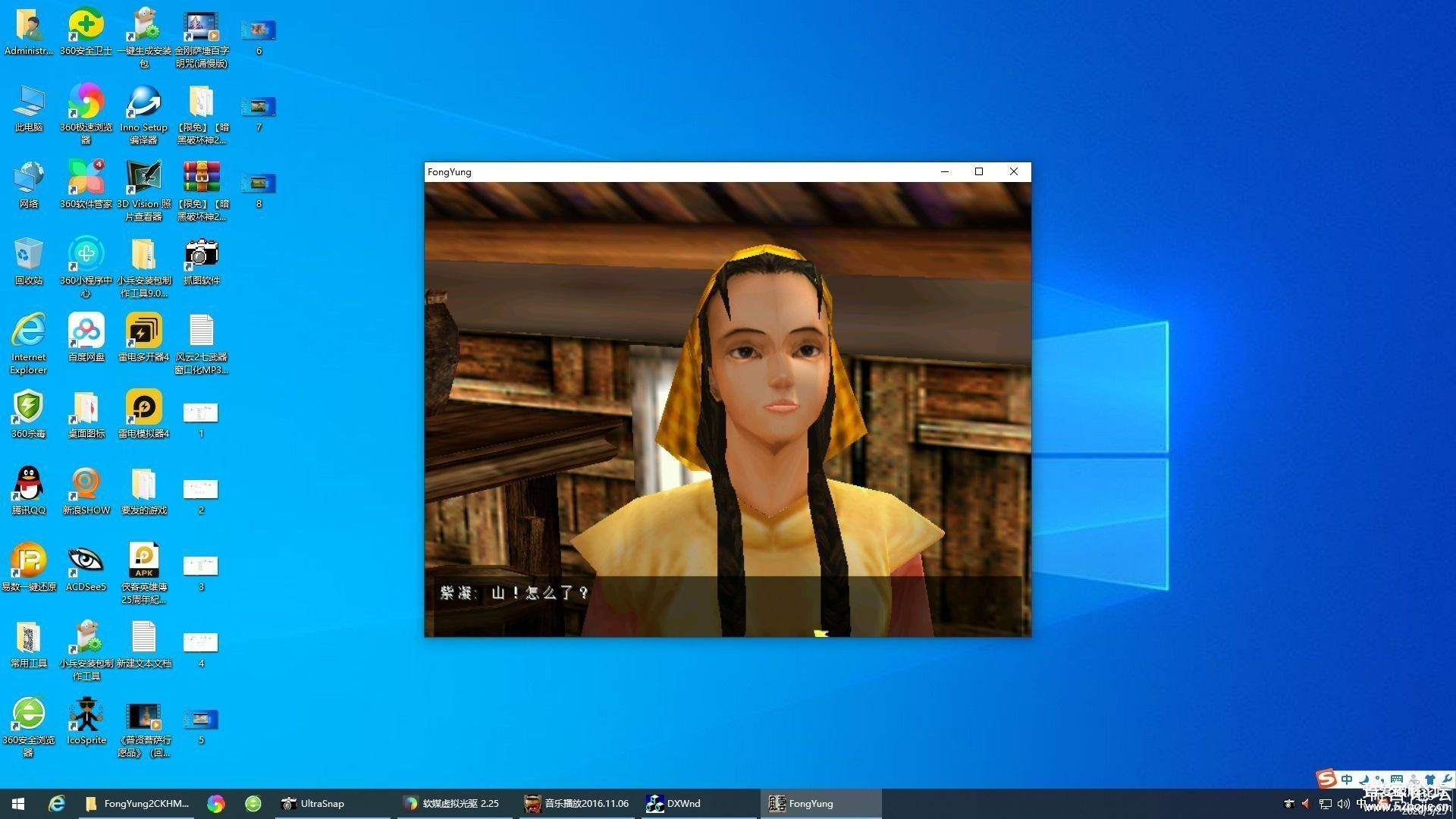Open green 360安全浏览器 taskbar icon

click(x=253, y=804)
